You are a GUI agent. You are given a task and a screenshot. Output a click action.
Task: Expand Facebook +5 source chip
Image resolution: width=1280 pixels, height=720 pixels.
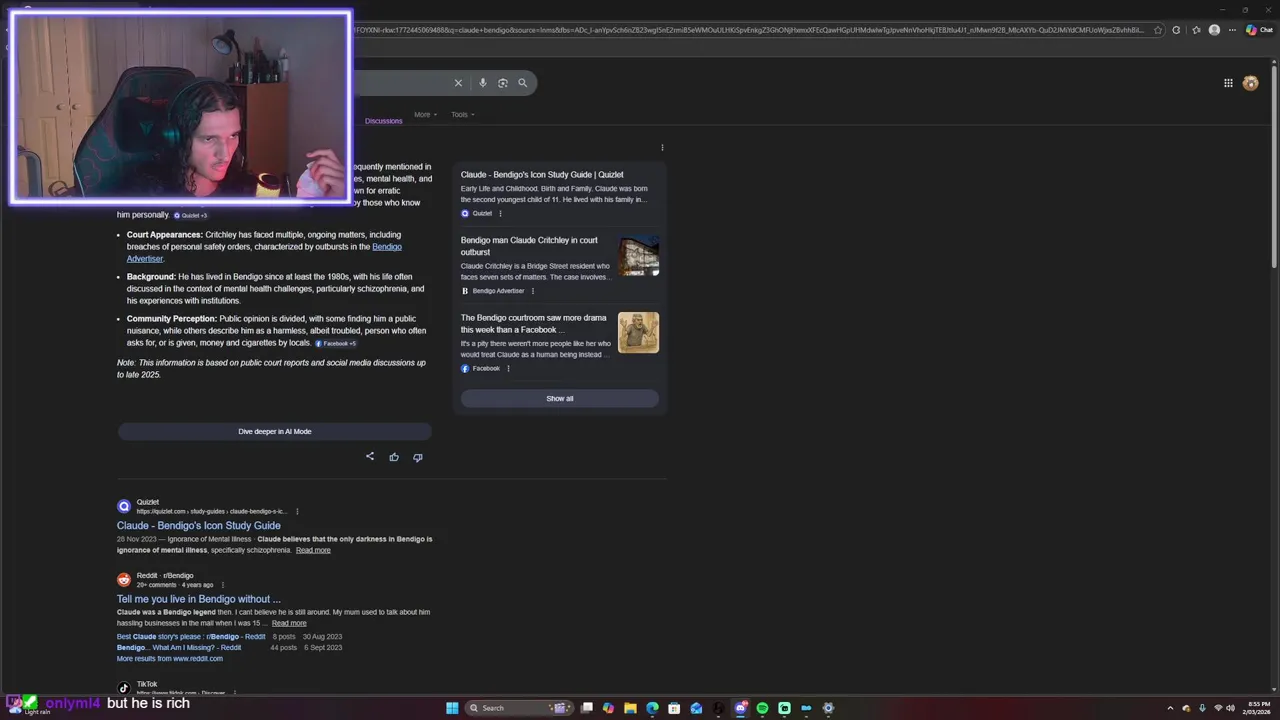point(336,343)
